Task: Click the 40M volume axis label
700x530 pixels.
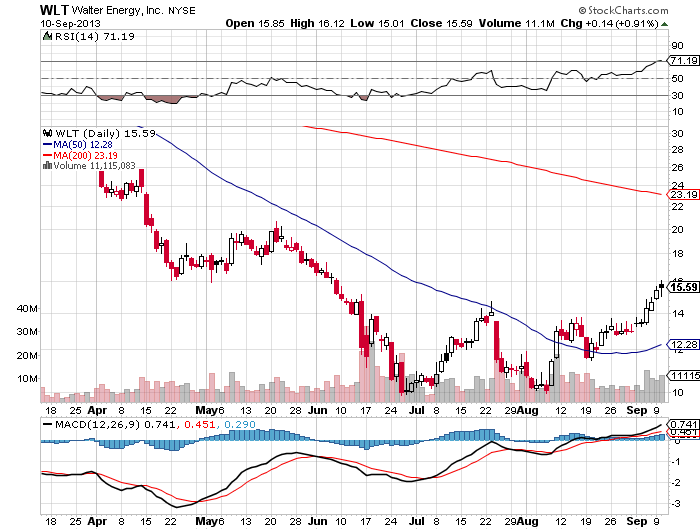Action: pos(27,309)
